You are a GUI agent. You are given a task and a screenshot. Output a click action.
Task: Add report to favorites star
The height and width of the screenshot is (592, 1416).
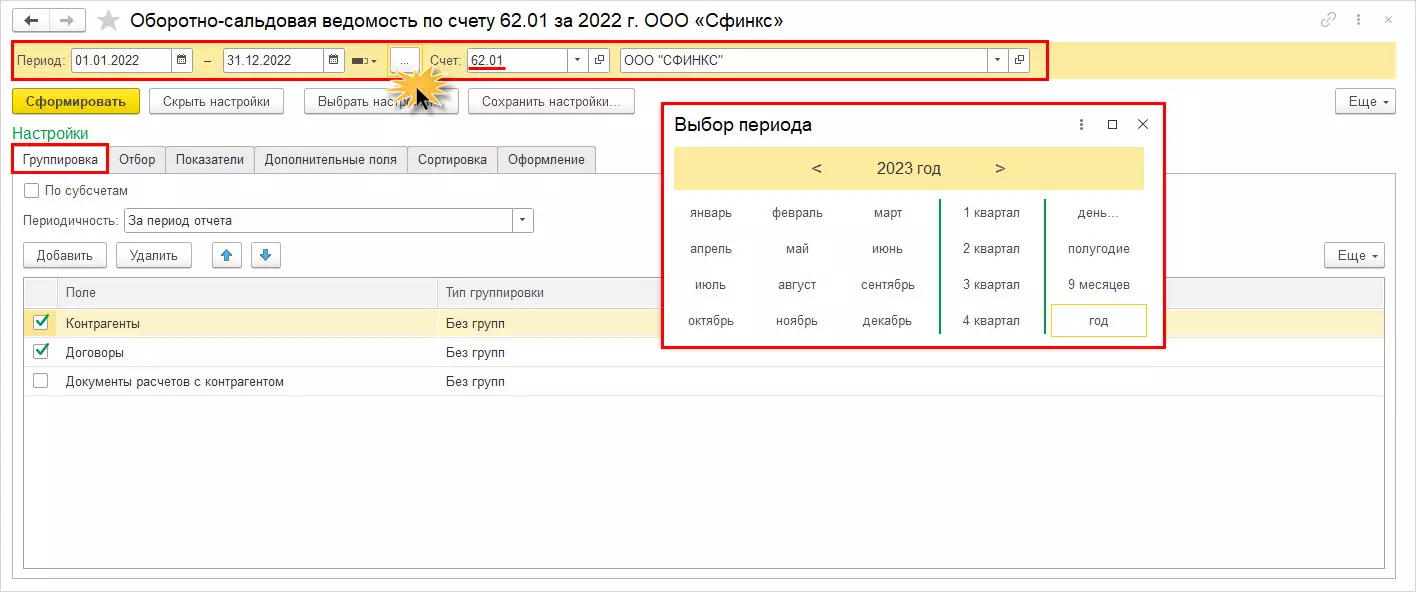pyautogui.click(x=108, y=20)
